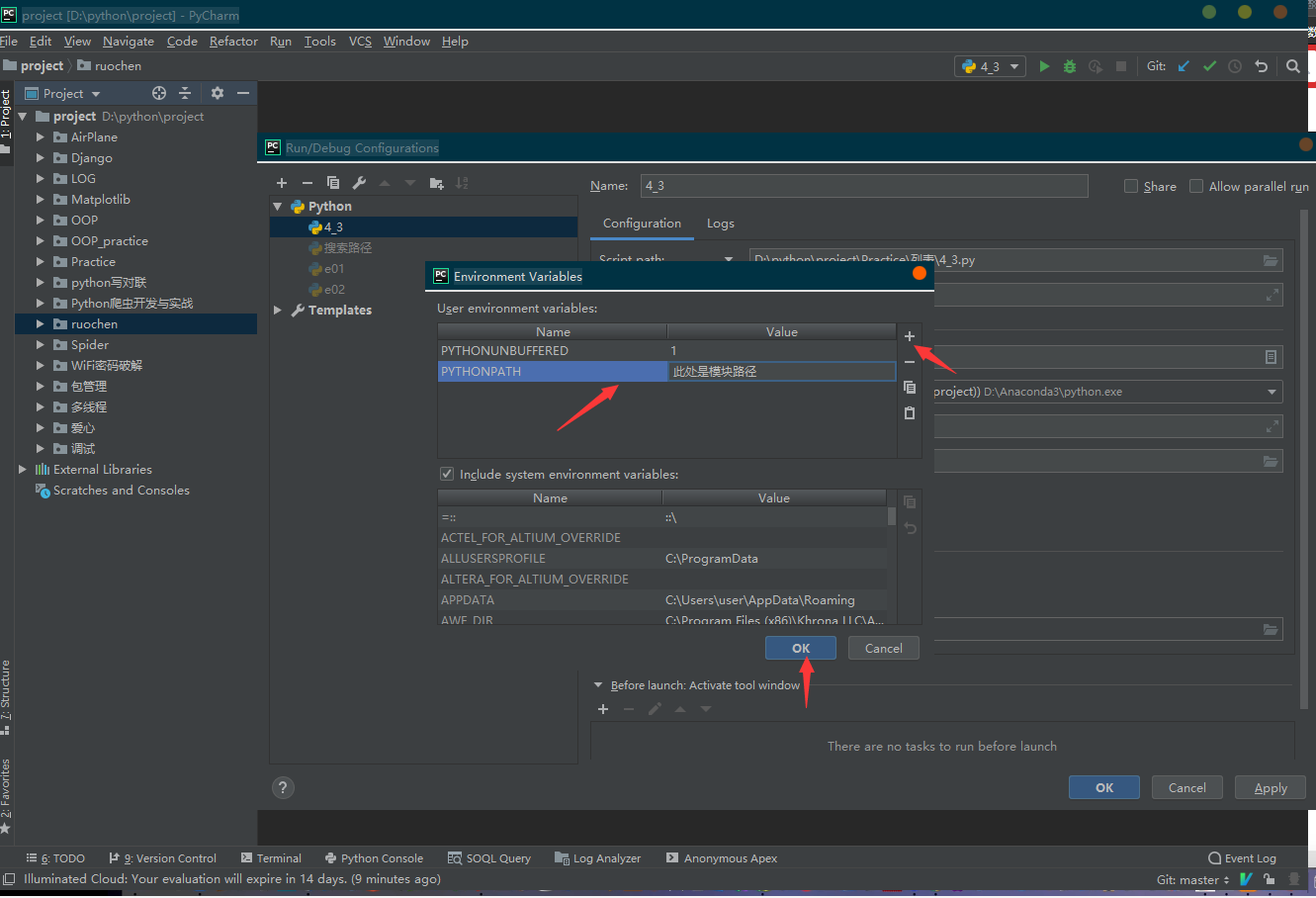Screen dimensions: 1316x898
Task: Add before-launch task plus icon
Action: tap(603, 709)
